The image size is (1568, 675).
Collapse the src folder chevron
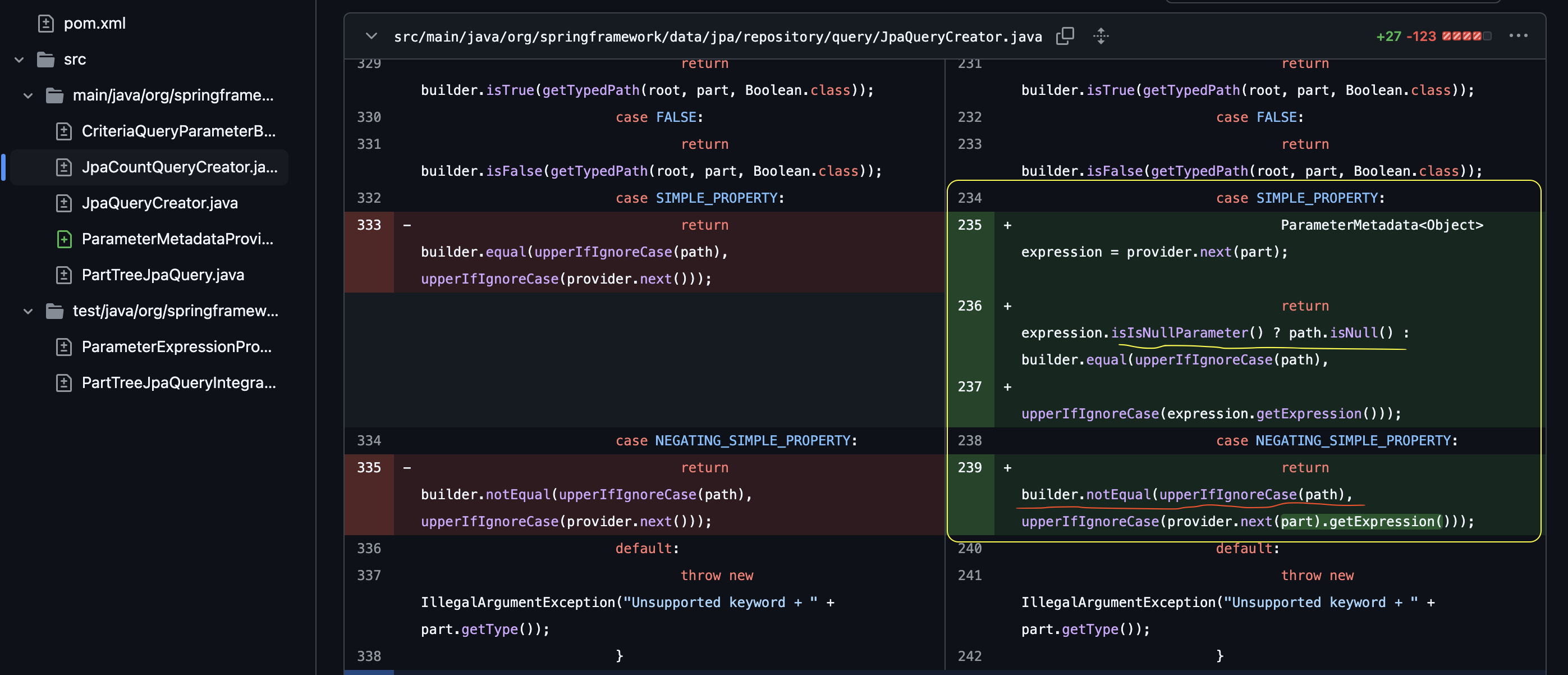(19, 59)
